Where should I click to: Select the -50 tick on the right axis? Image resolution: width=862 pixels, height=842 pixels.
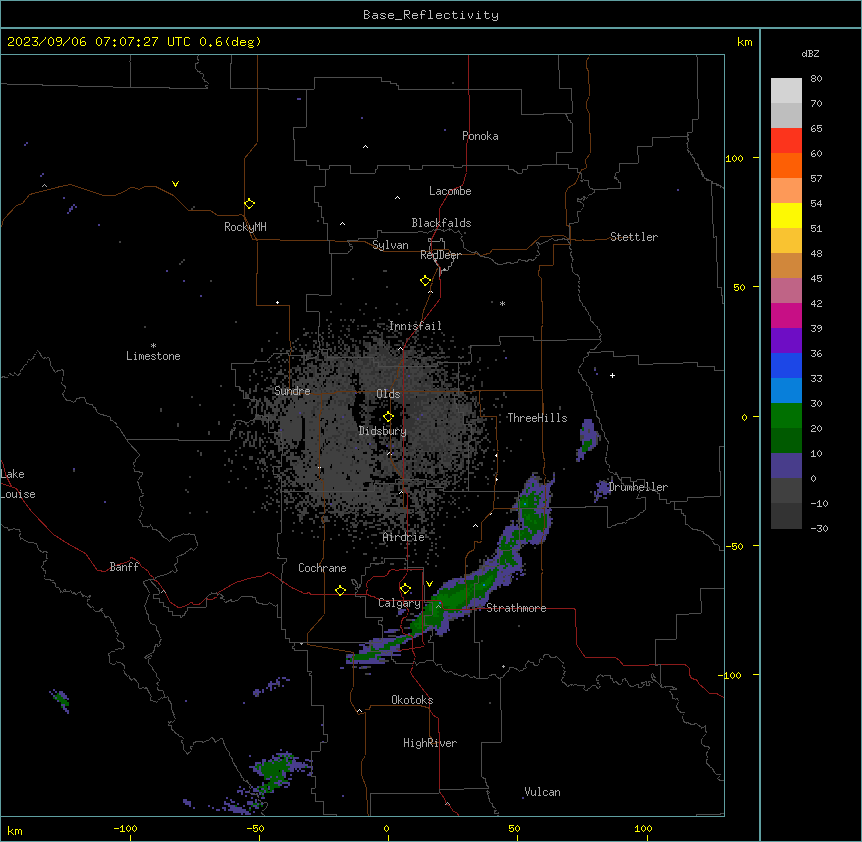pos(734,546)
